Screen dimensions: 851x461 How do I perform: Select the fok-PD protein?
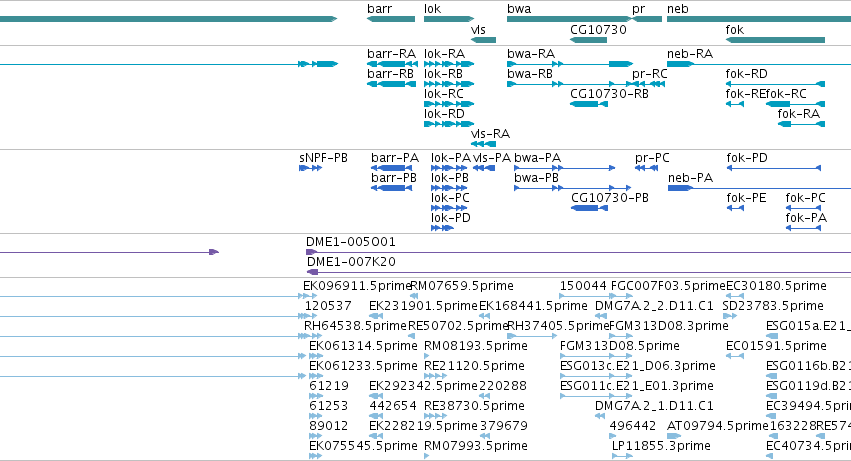pyautogui.click(x=747, y=158)
